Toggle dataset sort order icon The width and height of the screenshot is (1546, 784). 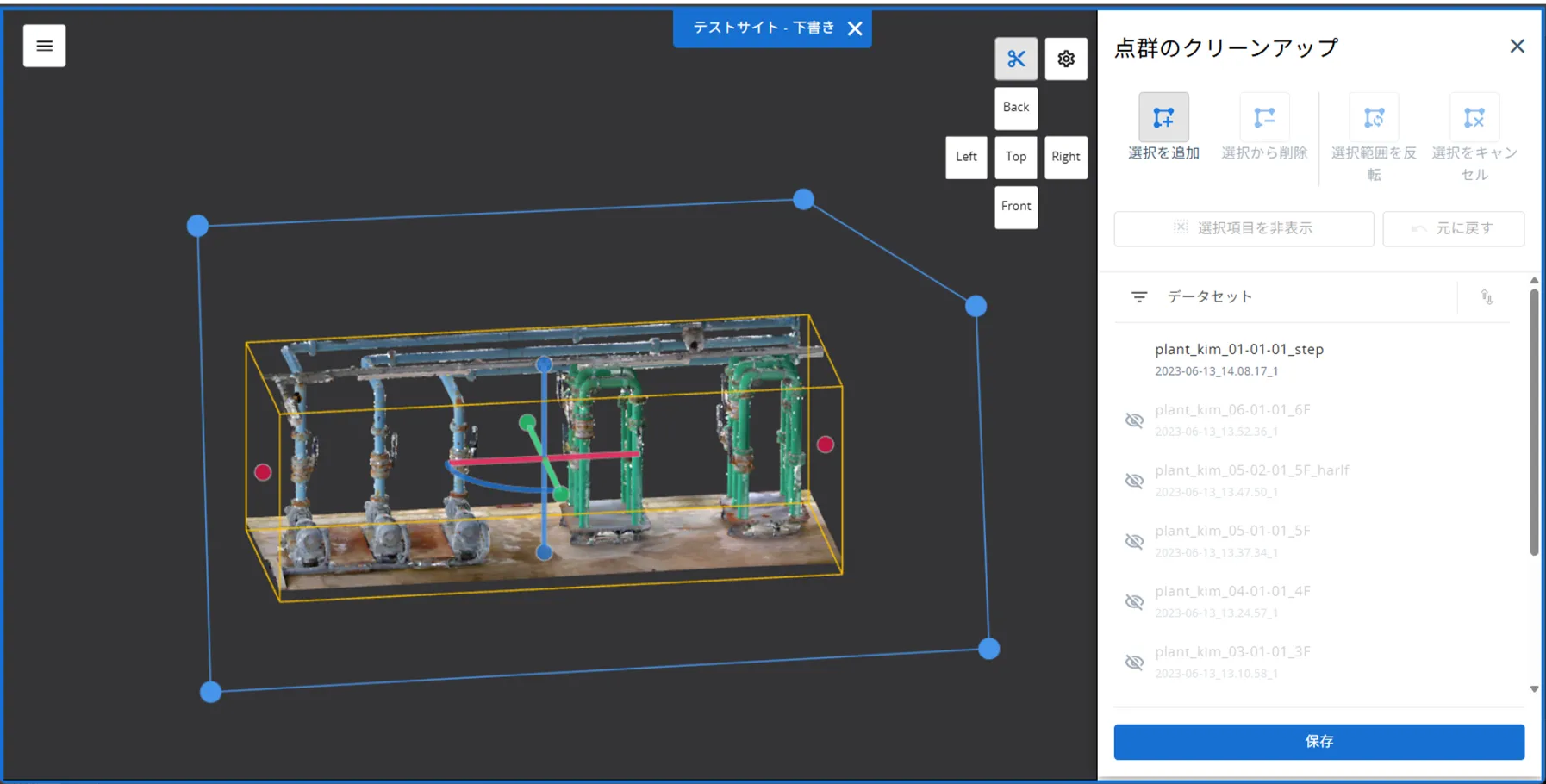pos(1487,296)
